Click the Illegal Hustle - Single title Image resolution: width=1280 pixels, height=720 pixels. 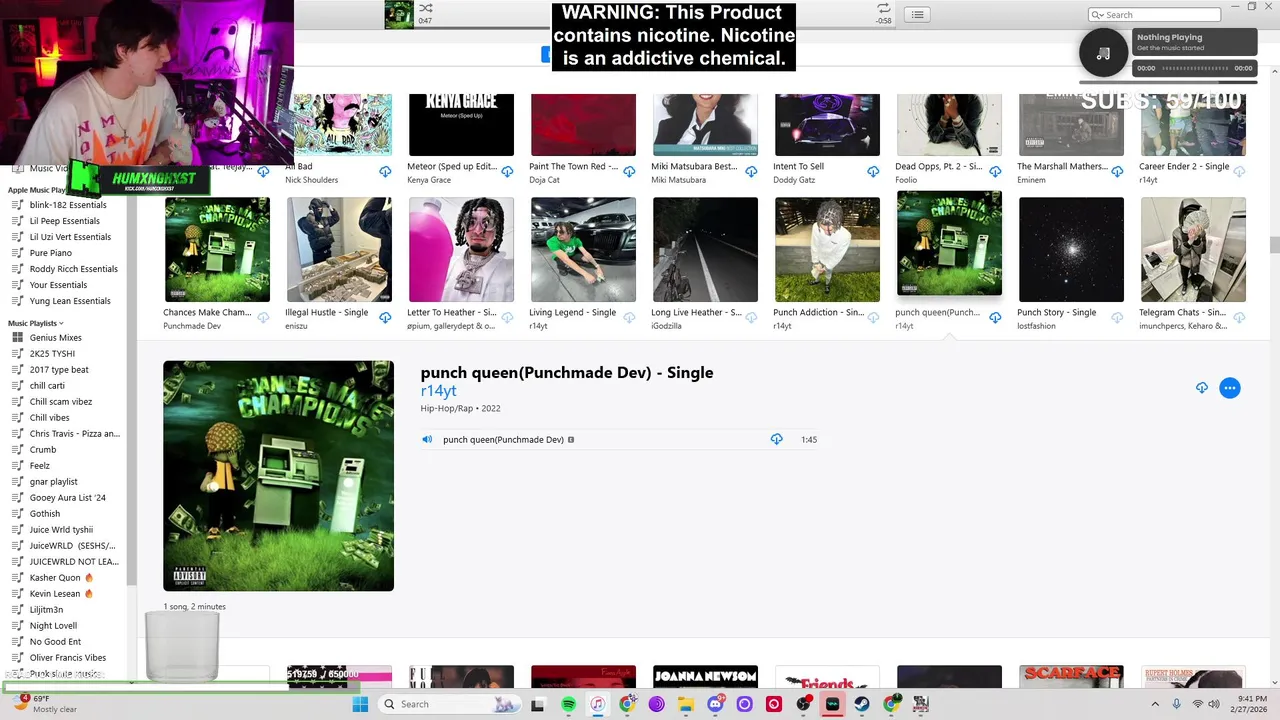pos(327,312)
